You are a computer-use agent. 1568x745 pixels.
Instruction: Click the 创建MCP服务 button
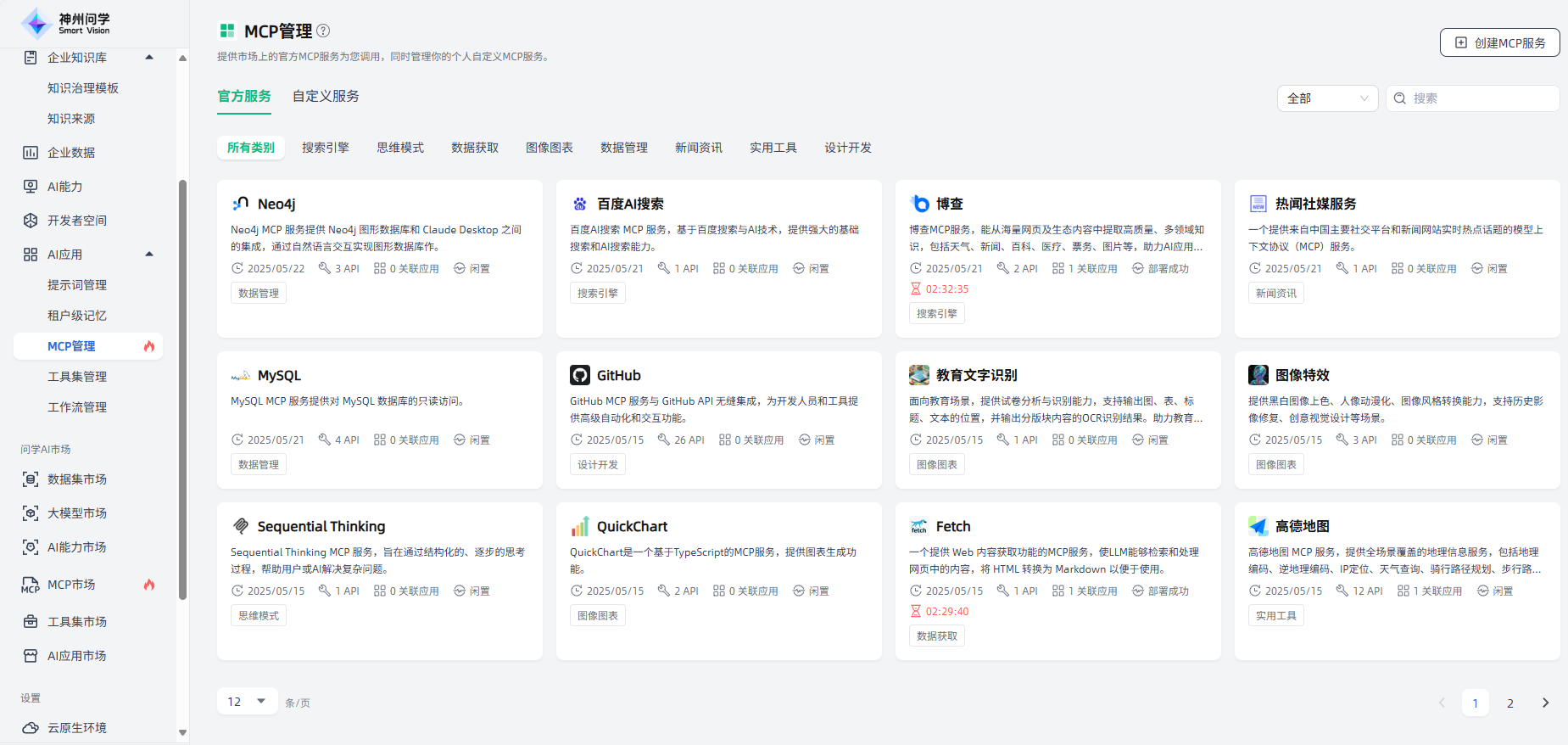1499,42
